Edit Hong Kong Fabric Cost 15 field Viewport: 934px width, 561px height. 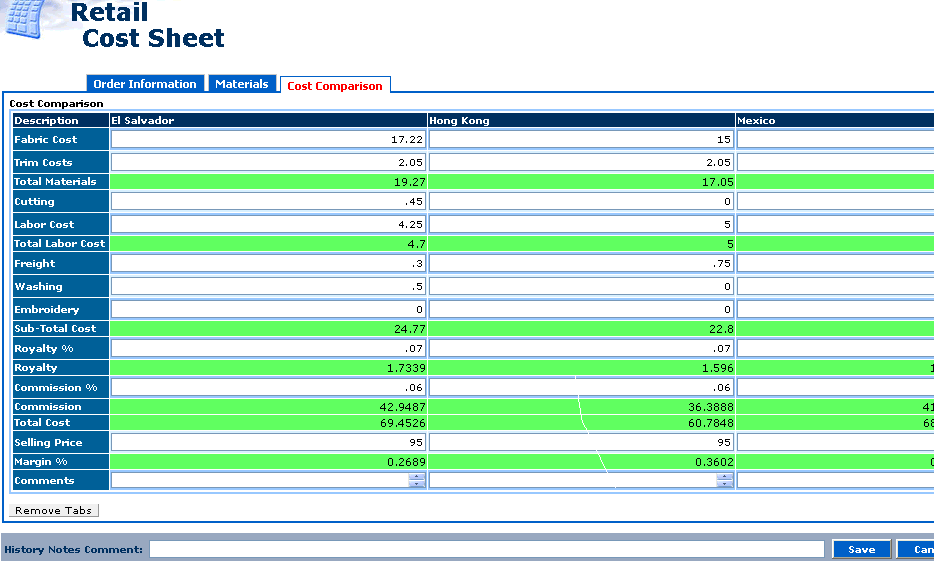(581, 139)
